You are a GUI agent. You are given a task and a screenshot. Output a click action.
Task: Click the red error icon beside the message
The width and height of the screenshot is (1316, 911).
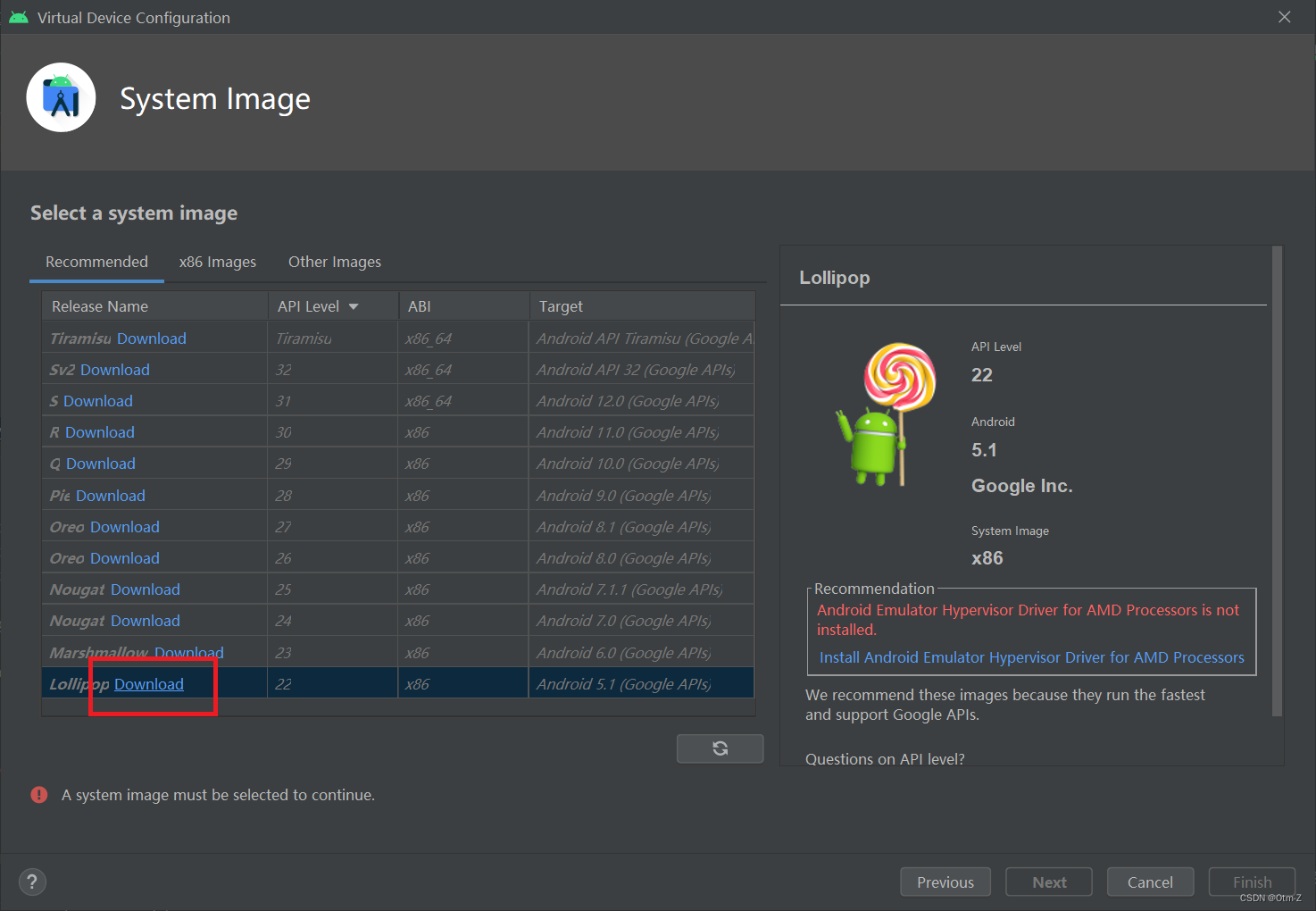coord(39,795)
